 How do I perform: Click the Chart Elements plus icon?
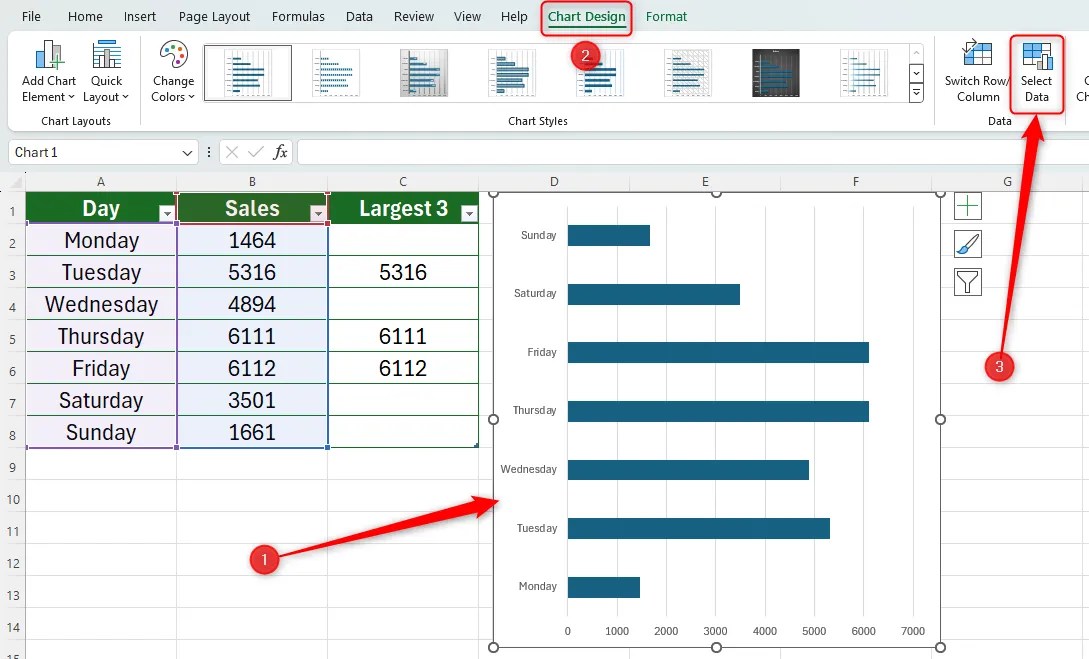[967, 206]
